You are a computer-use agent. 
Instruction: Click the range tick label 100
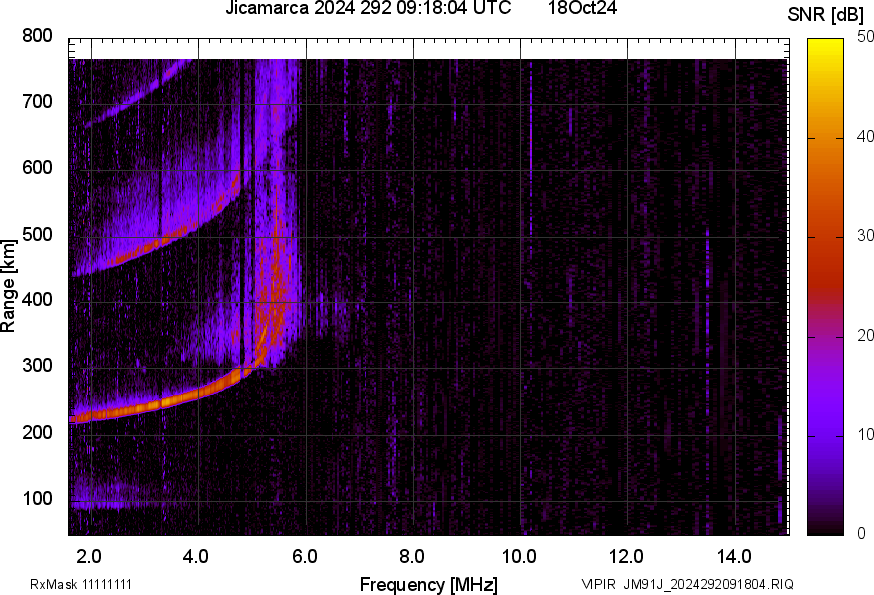point(37,498)
